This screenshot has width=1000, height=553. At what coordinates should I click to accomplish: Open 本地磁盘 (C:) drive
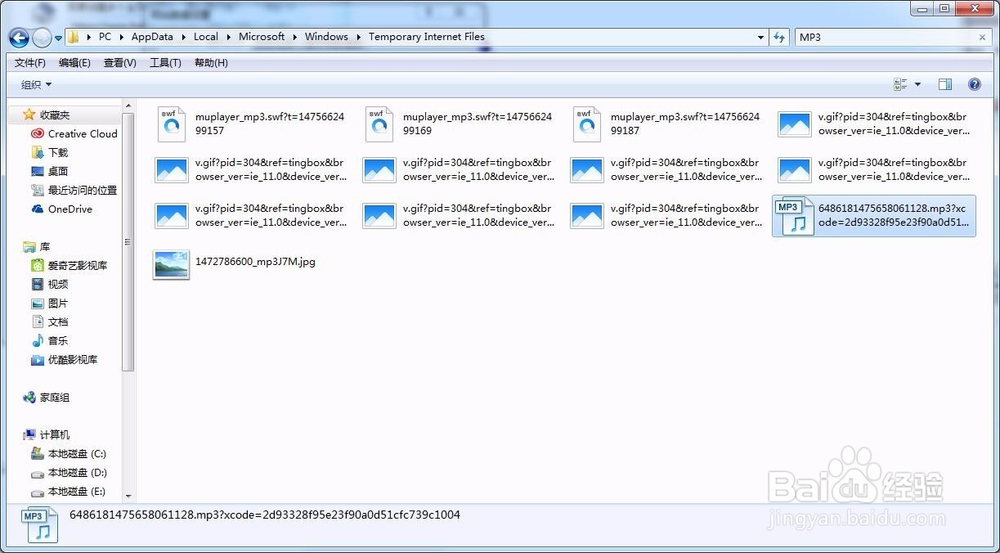tap(69, 454)
